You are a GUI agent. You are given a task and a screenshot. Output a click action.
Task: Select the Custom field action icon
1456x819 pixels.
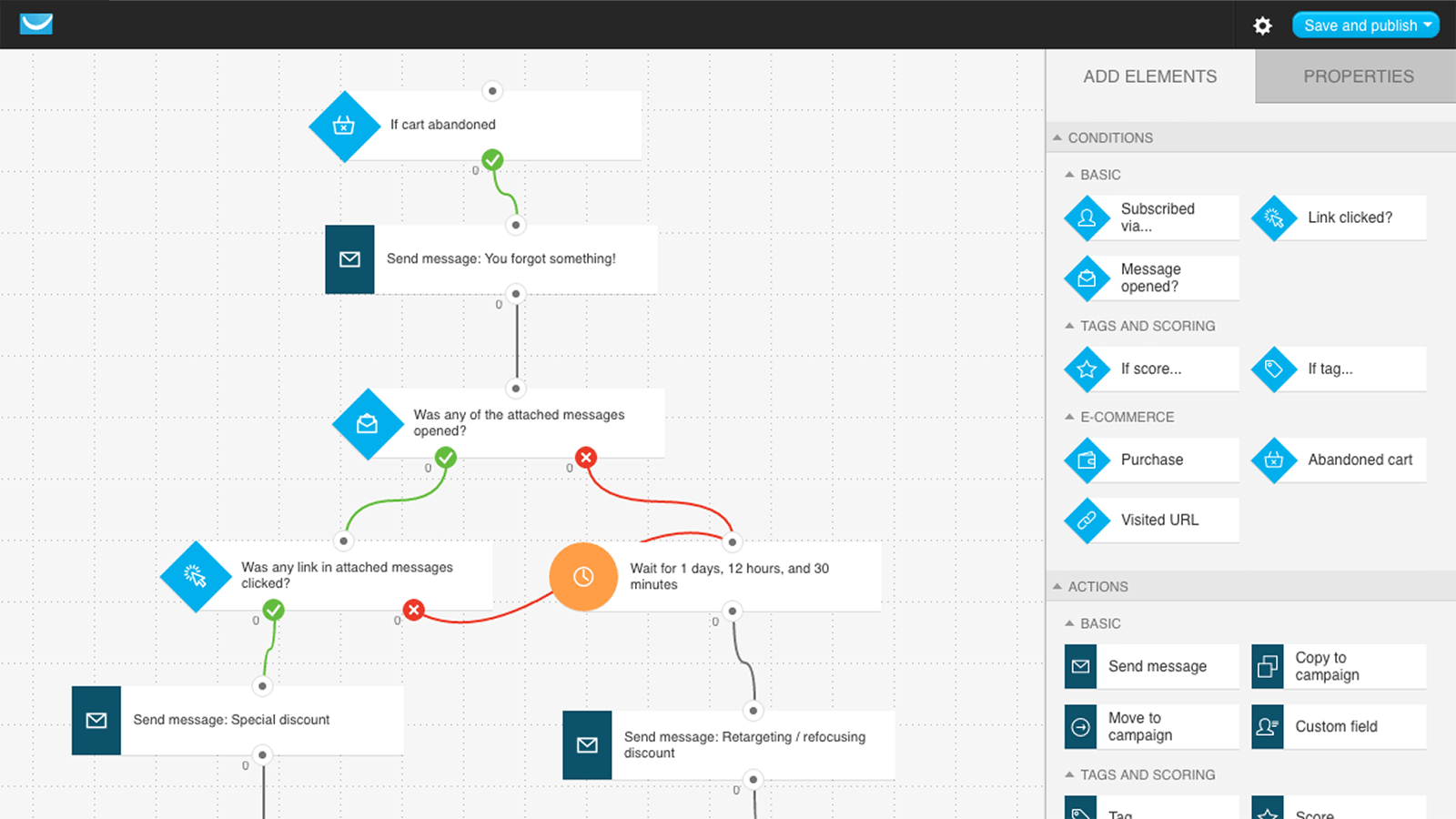tap(1268, 727)
